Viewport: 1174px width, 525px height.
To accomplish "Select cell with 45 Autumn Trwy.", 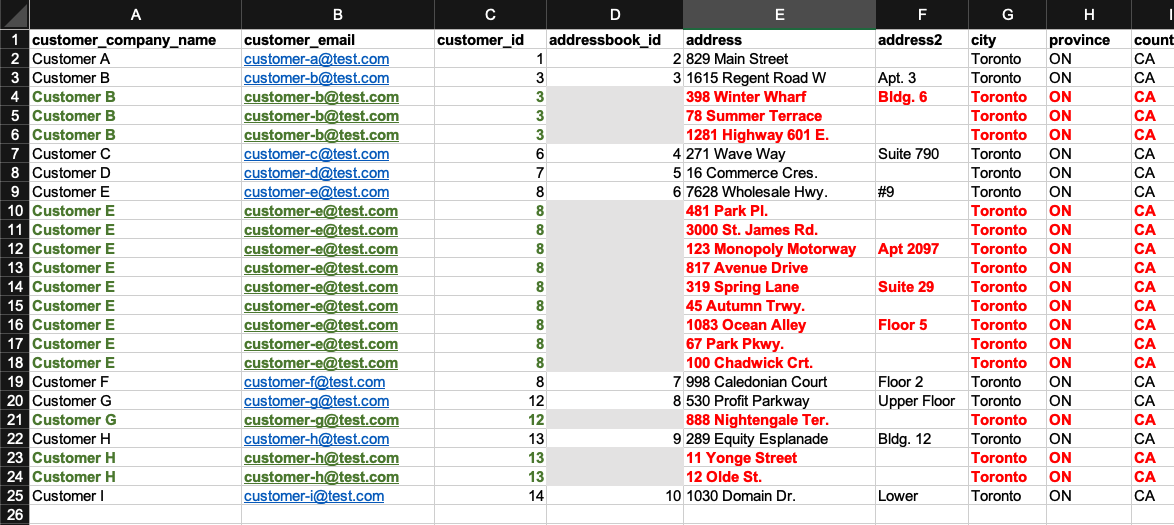I will coord(779,306).
